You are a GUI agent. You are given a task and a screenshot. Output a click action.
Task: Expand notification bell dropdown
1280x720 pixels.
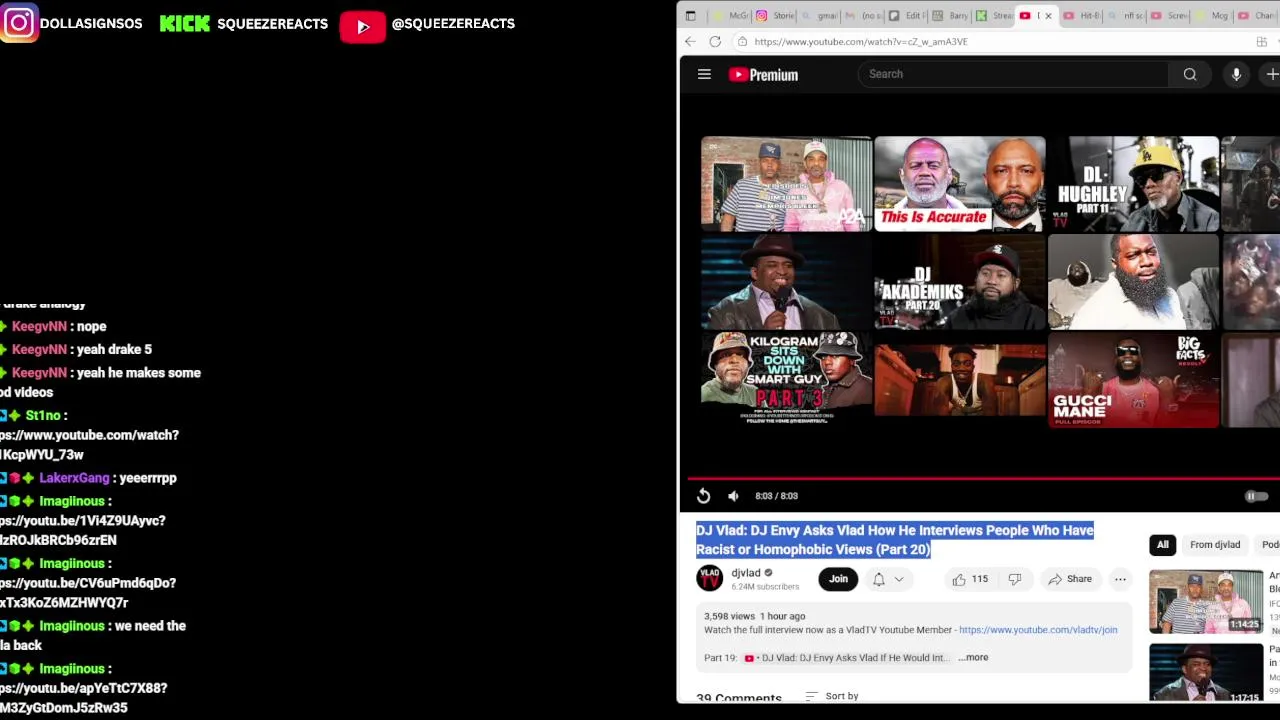click(x=888, y=579)
